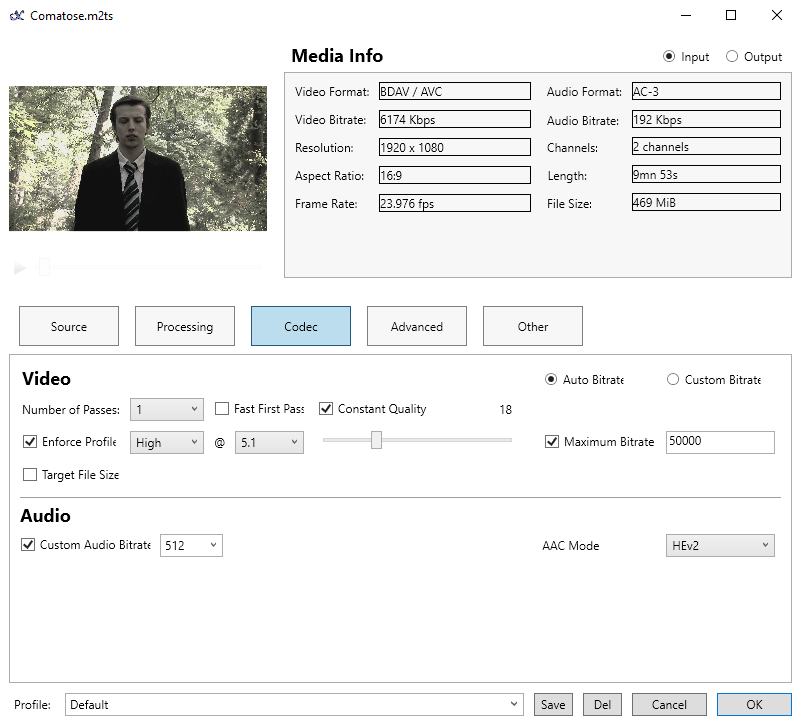Switch to the Source tab
The image size is (801, 725).
69,326
